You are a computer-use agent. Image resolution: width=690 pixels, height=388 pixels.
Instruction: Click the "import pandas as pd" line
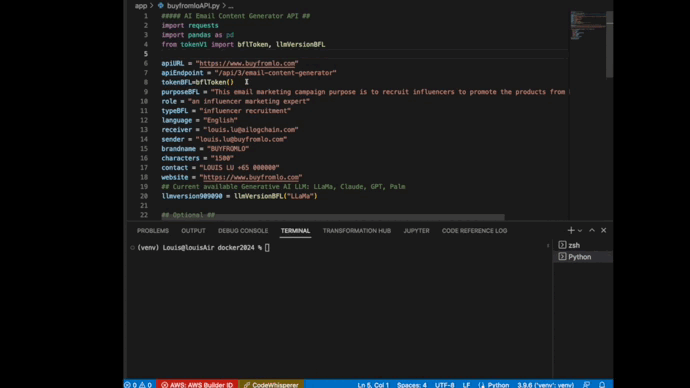click(198, 35)
